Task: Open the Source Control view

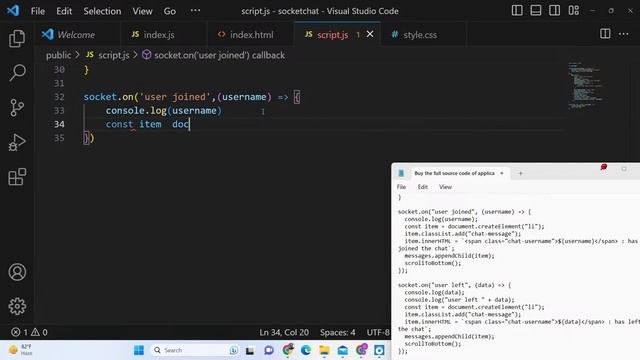Action: pos(17,108)
